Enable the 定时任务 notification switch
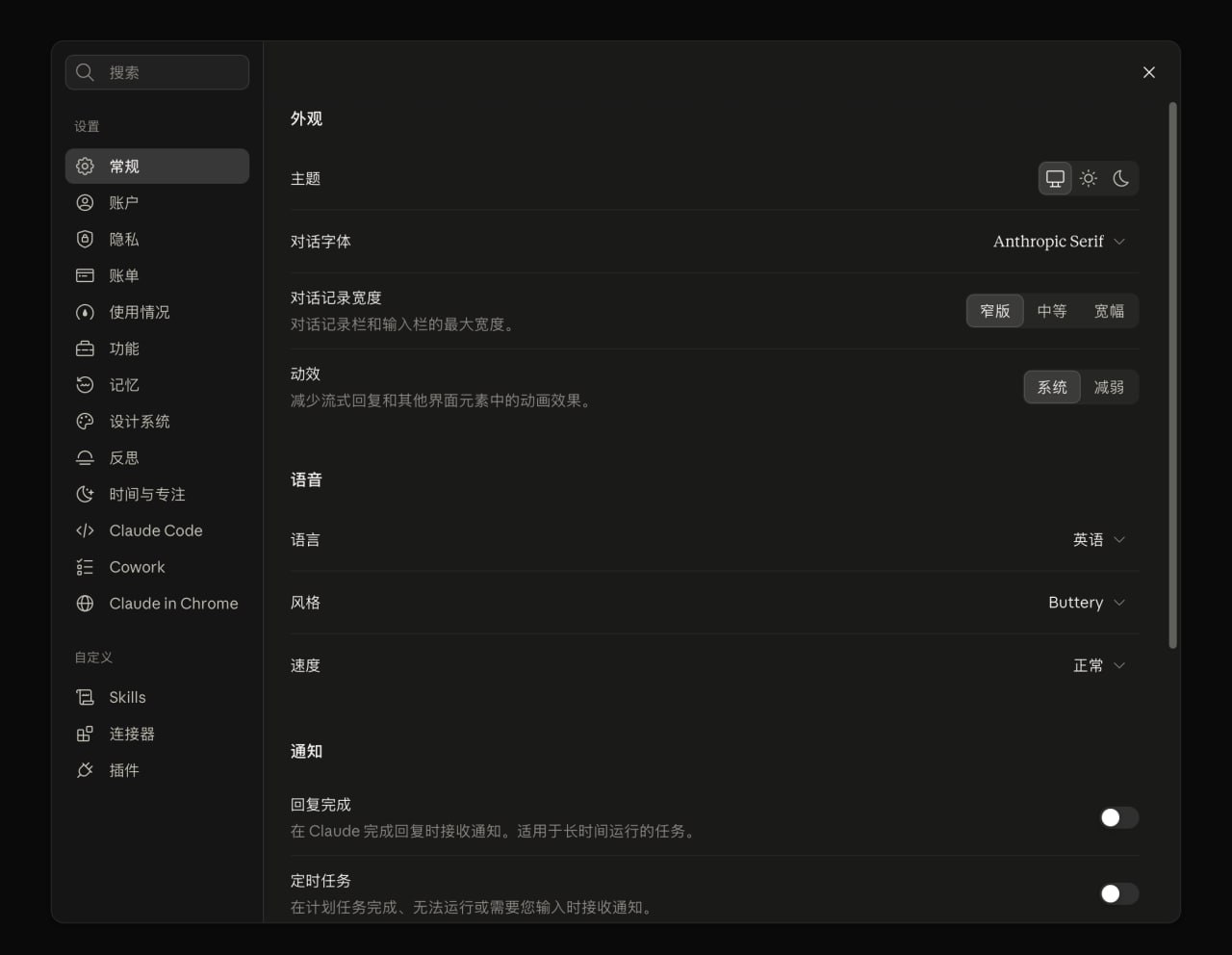The height and width of the screenshot is (955, 1232). click(1119, 893)
